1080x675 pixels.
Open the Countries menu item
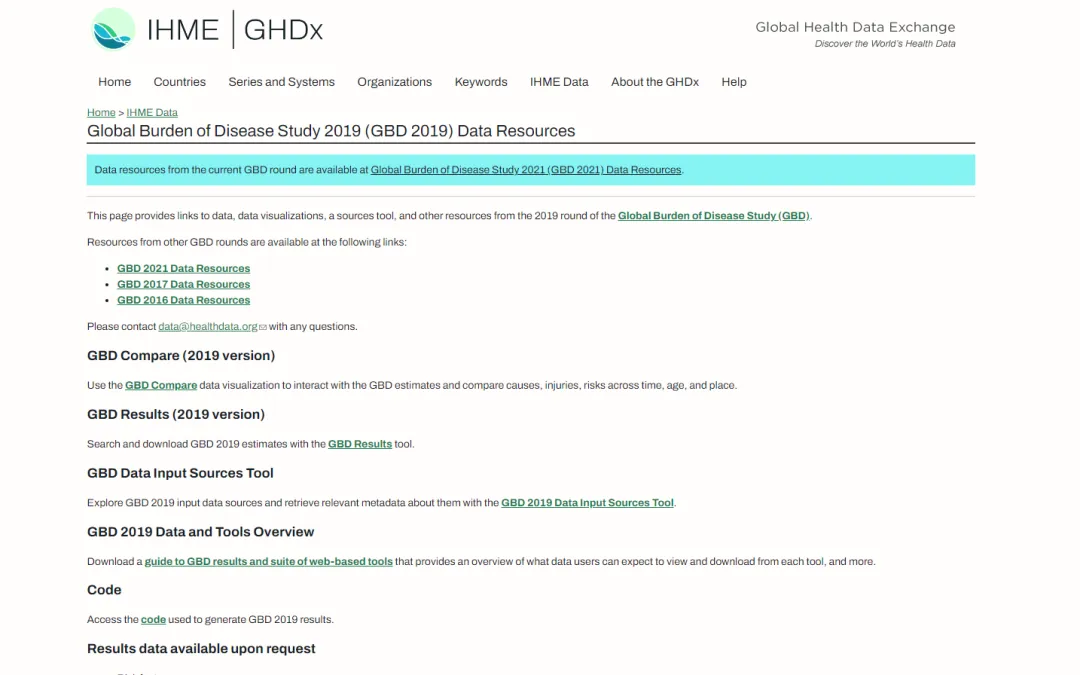pos(180,82)
